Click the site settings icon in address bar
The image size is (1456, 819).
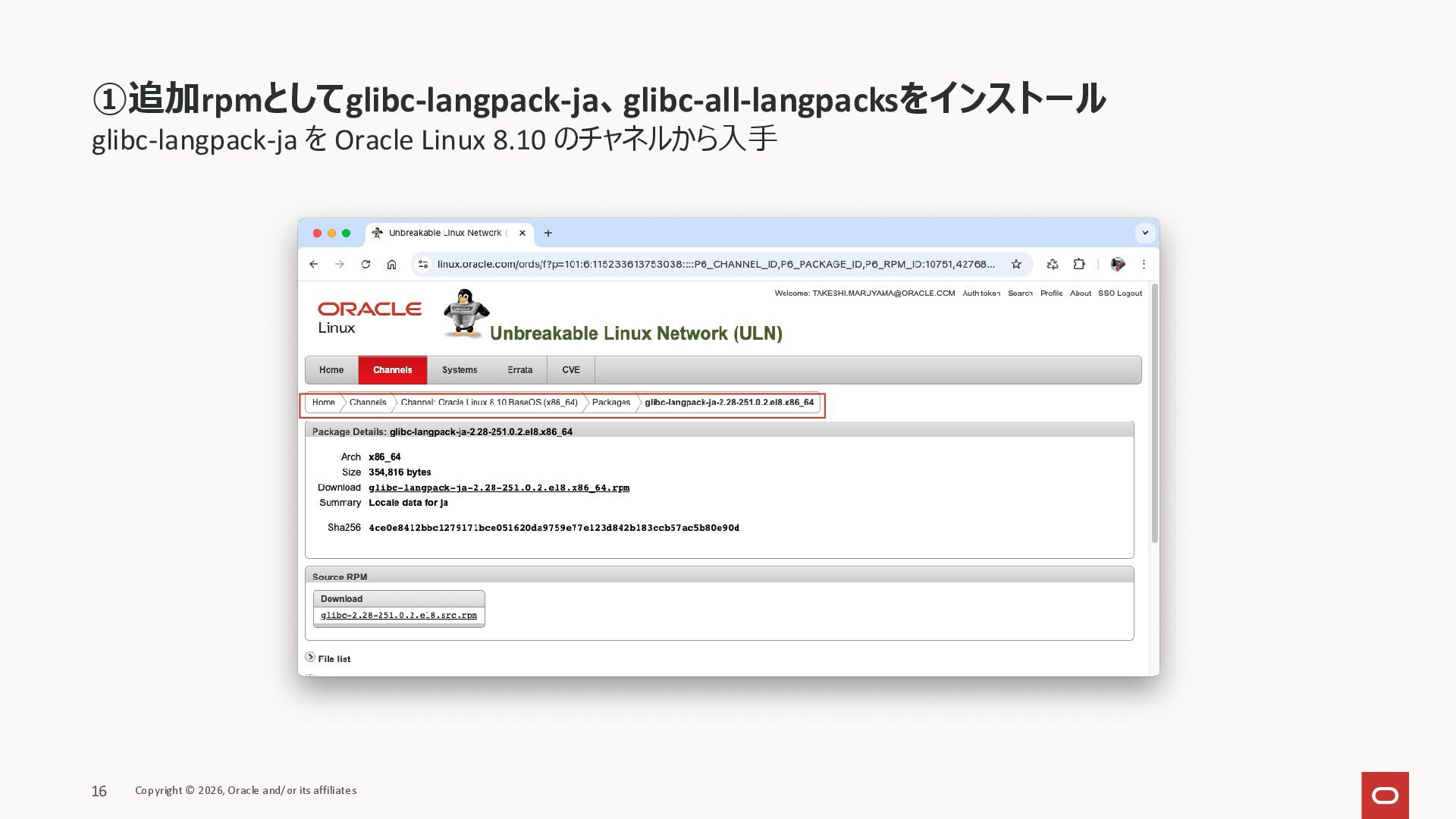423,264
